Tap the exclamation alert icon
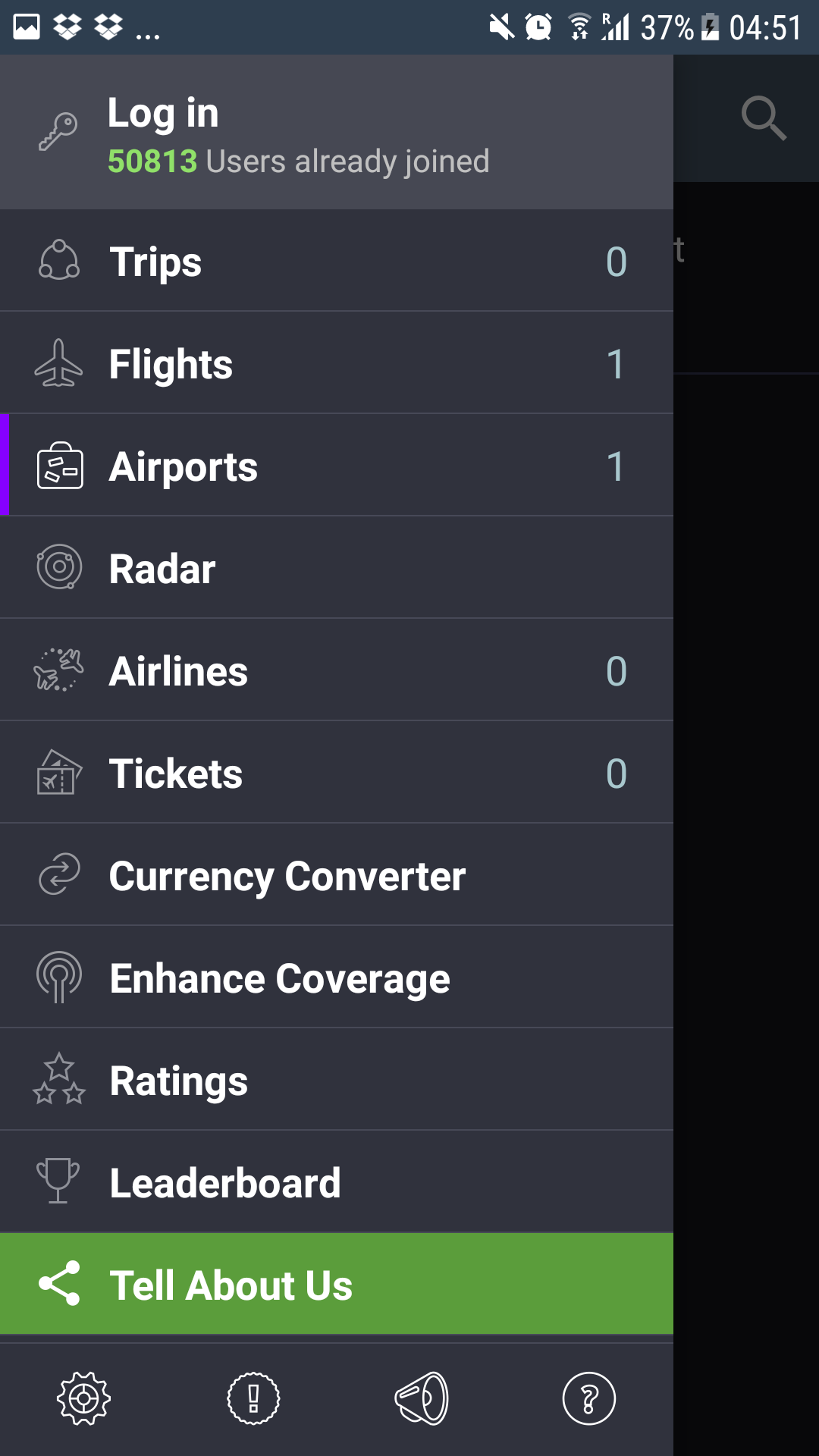This screenshot has width=819, height=1456. (253, 1398)
